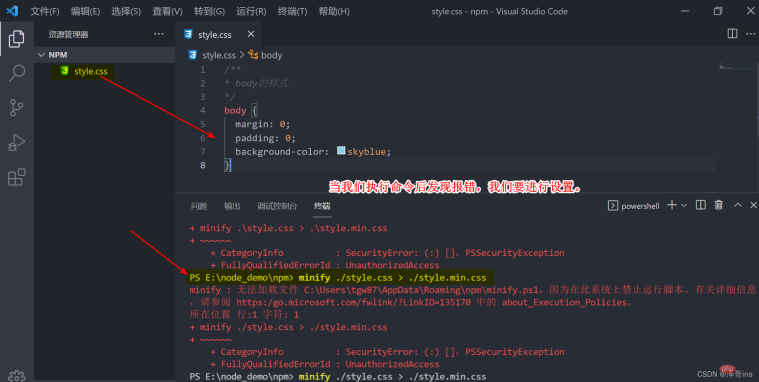Collapse the NPM folder section

(x=41, y=55)
